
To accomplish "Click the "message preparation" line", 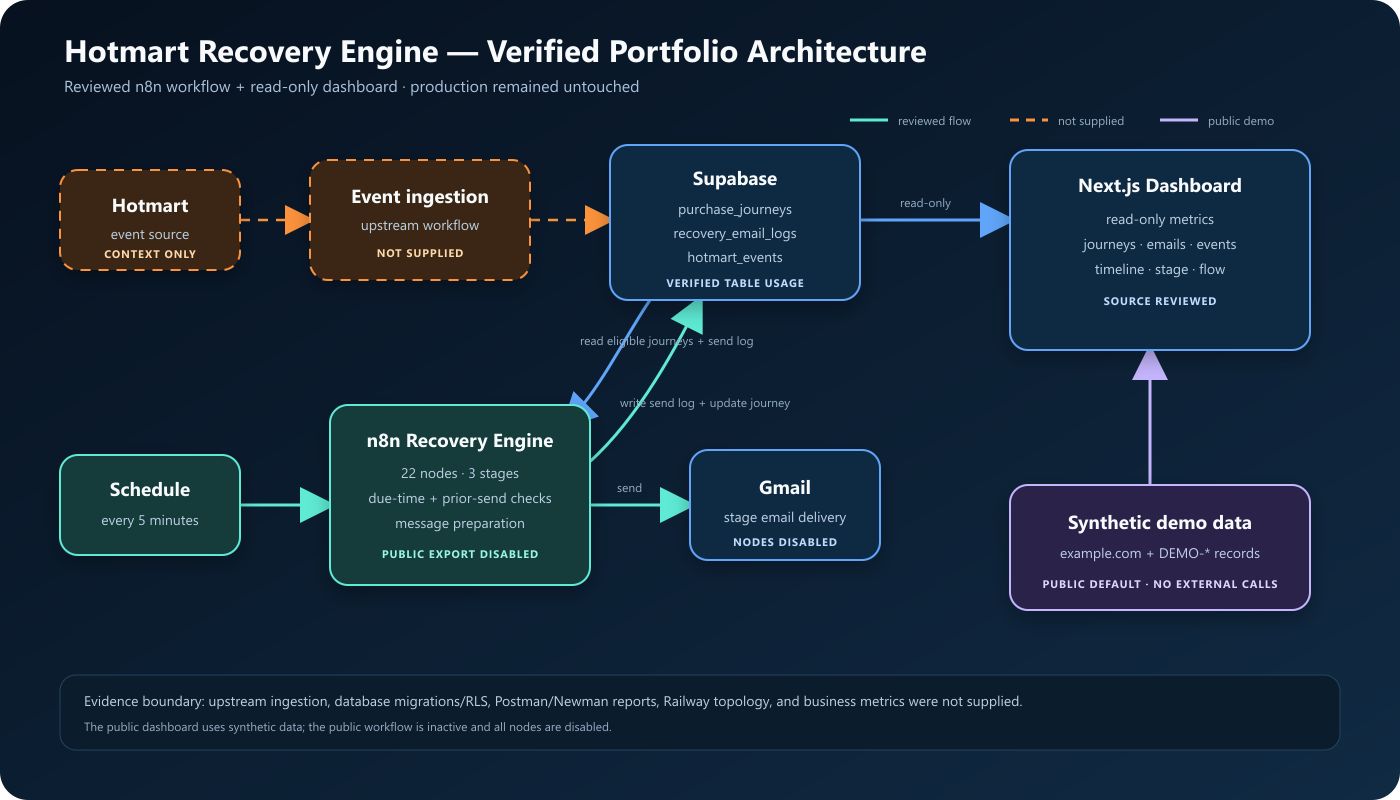I will (460, 523).
